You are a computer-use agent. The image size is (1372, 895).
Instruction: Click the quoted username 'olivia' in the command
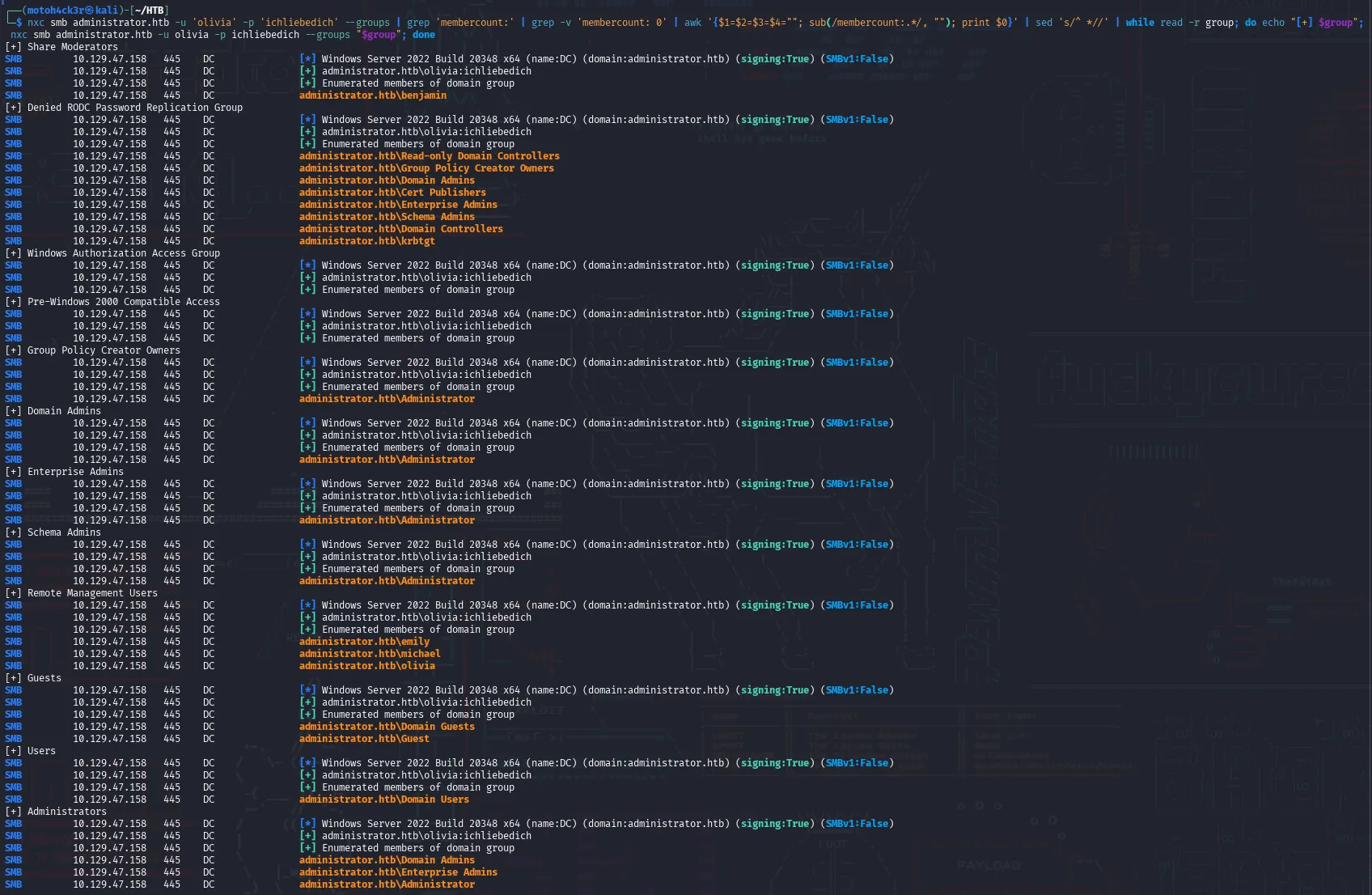click(x=215, y=23)
